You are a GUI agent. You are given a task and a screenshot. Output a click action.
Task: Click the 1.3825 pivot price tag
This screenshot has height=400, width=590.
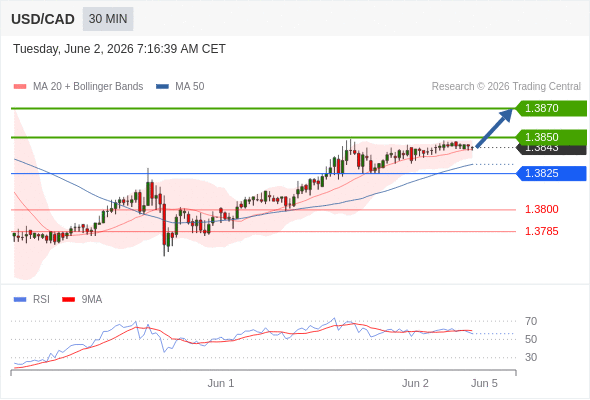[x=551, y=173]
